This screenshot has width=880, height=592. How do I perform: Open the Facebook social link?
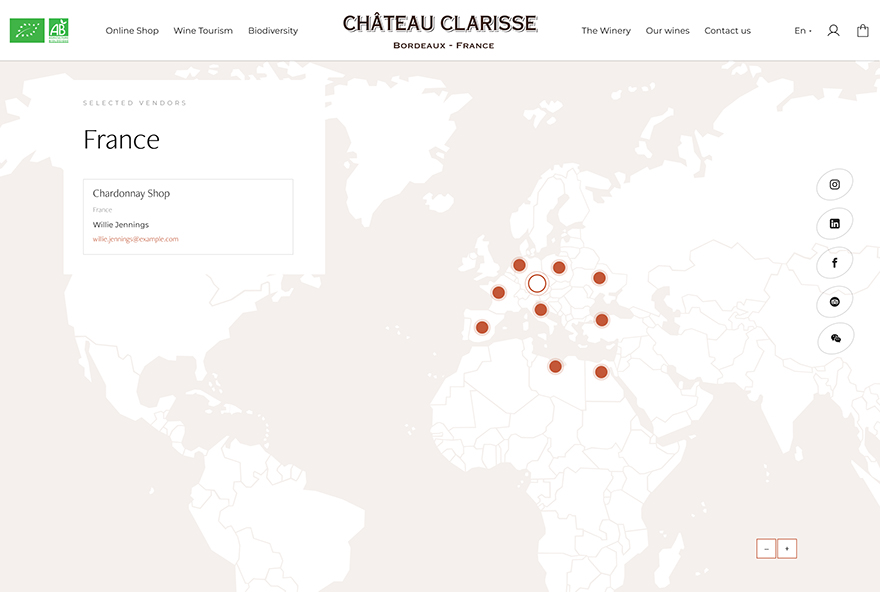[x=834, y=263]
